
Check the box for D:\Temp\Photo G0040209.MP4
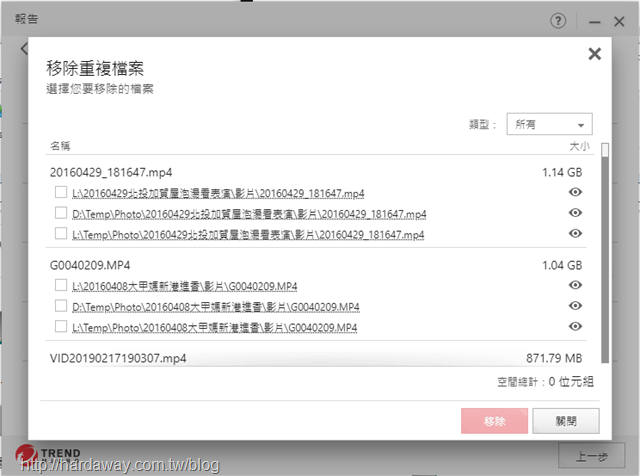click(61, 305)
